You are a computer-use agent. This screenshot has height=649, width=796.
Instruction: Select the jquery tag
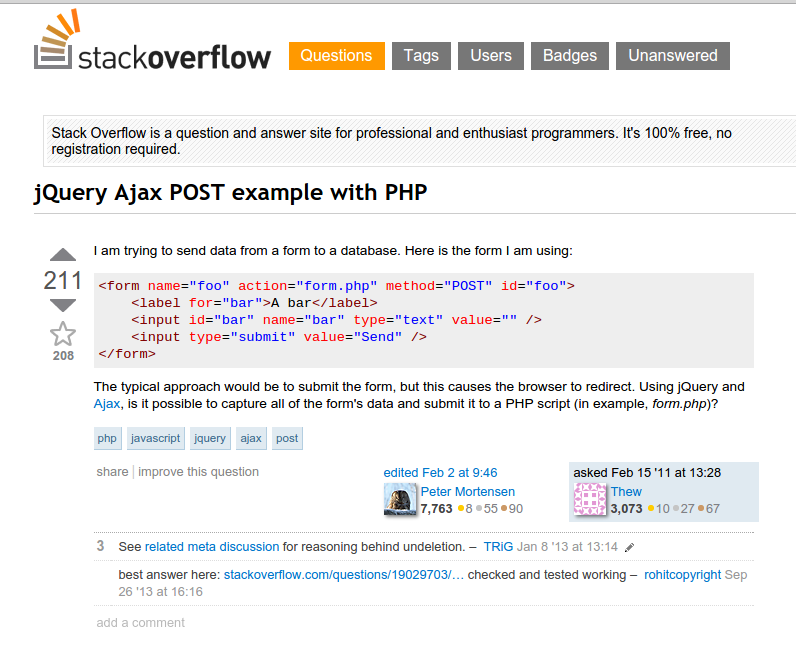click(x=210, y=438)
